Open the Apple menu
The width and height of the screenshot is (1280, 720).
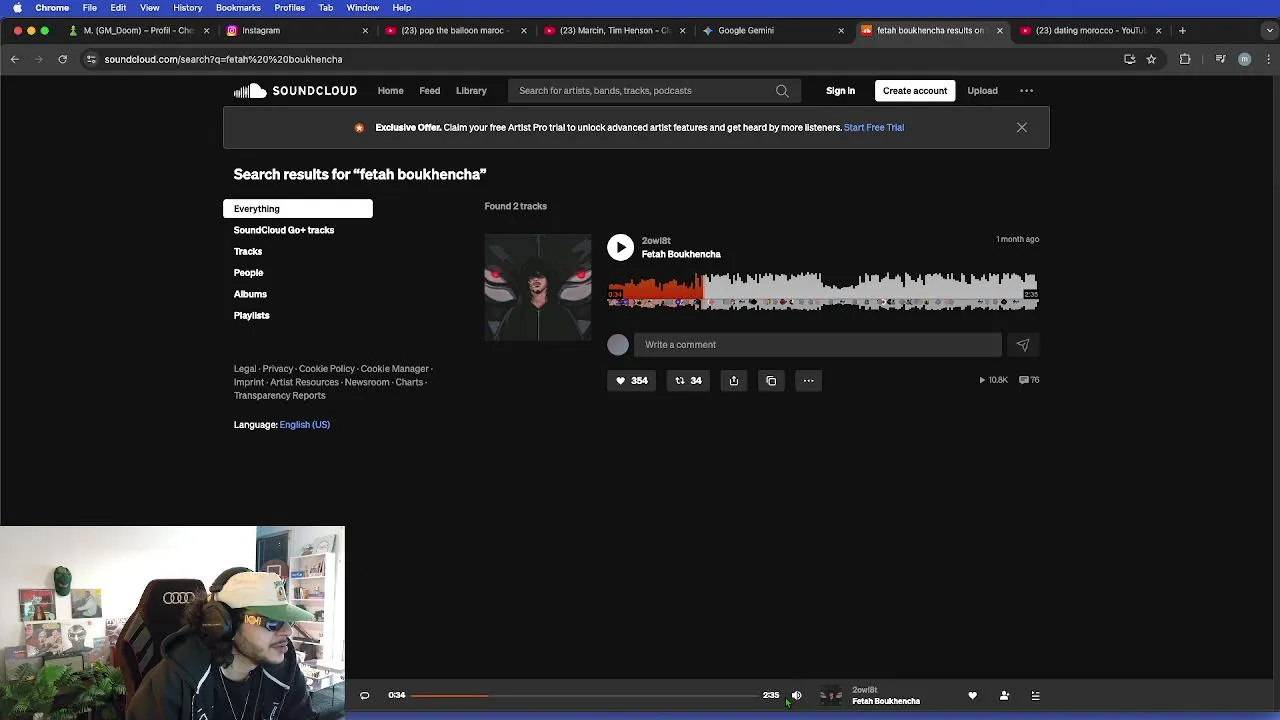coord(17,8)
